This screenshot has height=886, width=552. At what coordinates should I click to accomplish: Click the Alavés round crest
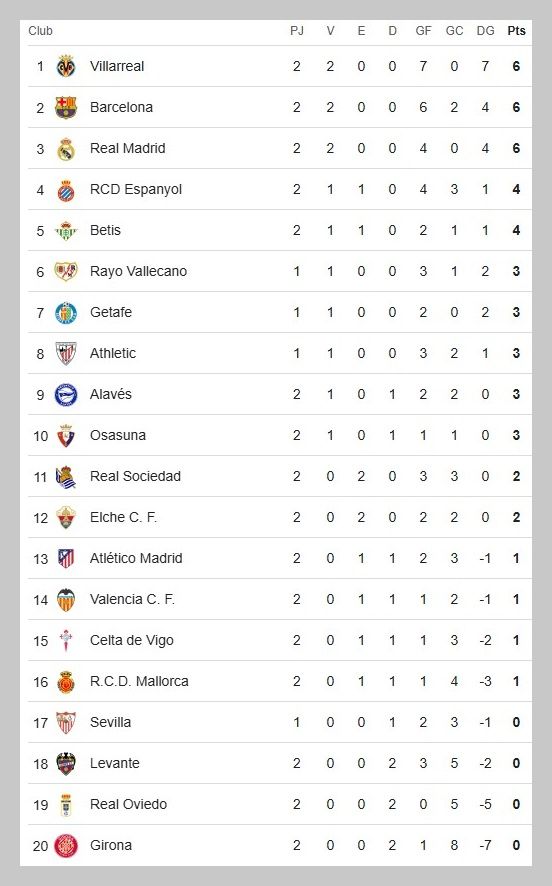tap(66, 394)
